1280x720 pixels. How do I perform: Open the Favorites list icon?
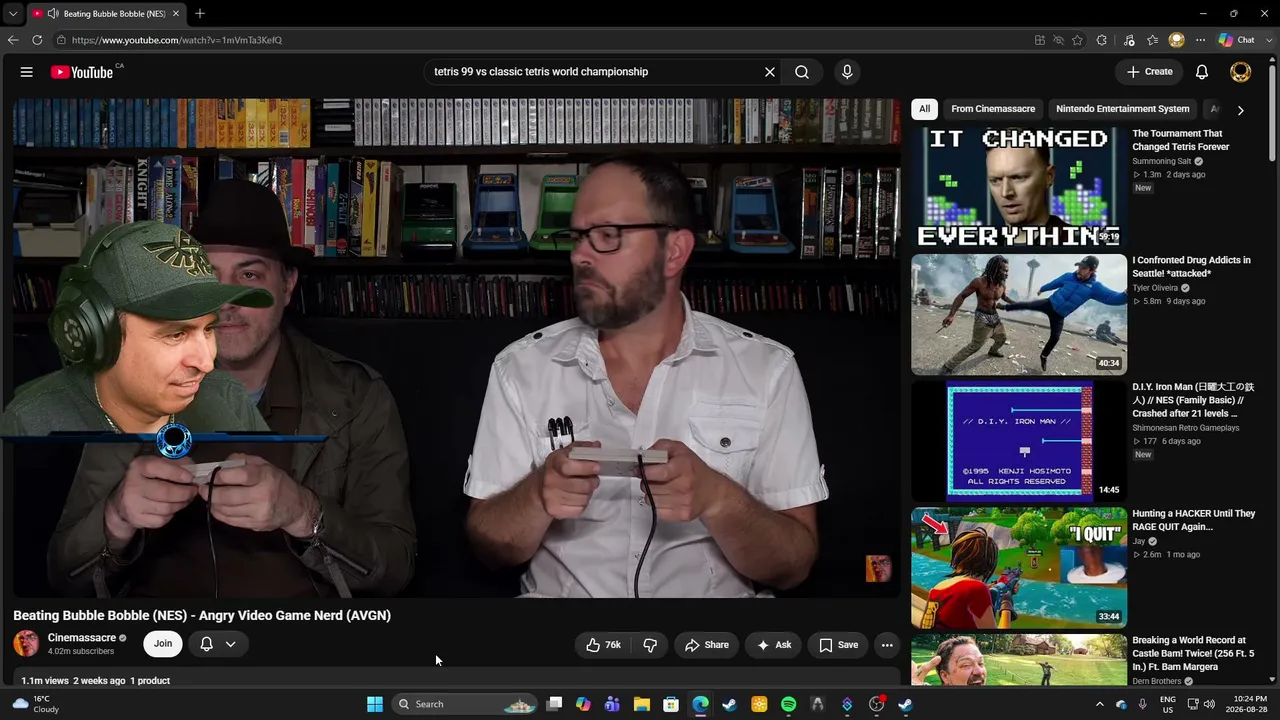[x=1153, y=40]
